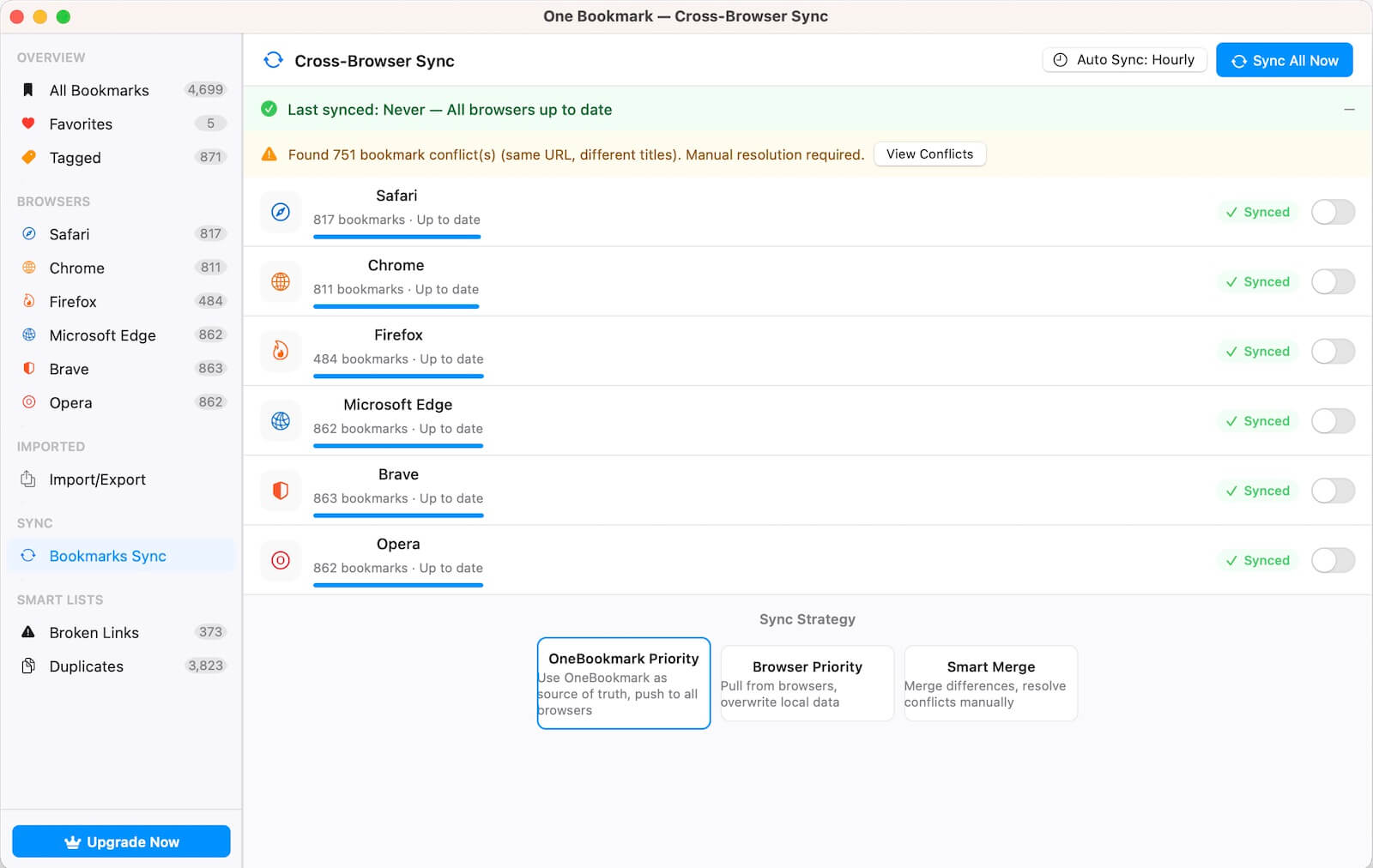The width and height of the screenshot is (1373, 868).
Task: Click the Microsoft Edge icon in sidebar
Action: (x=28, y=335)
